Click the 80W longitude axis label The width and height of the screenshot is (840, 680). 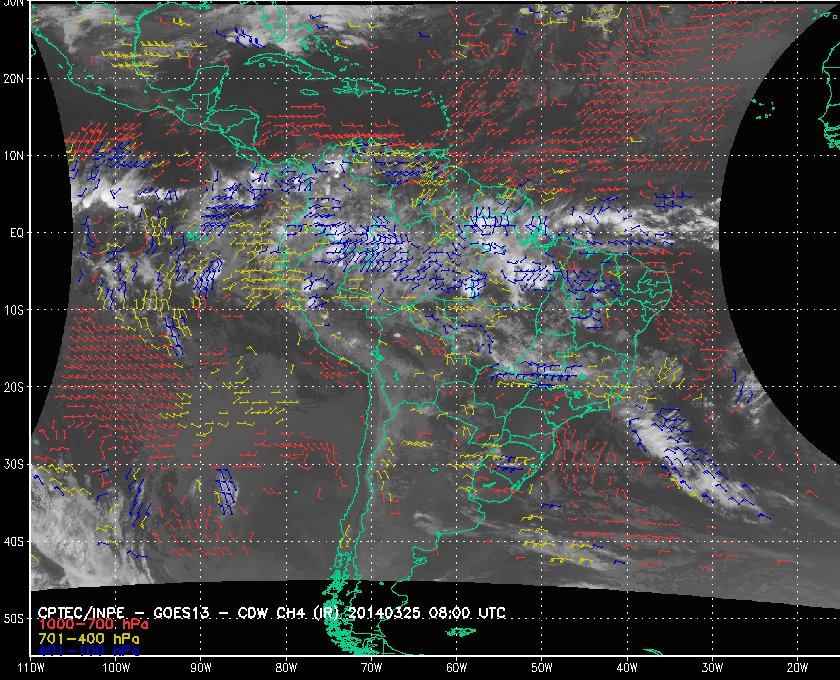click(x=286, y=668)
